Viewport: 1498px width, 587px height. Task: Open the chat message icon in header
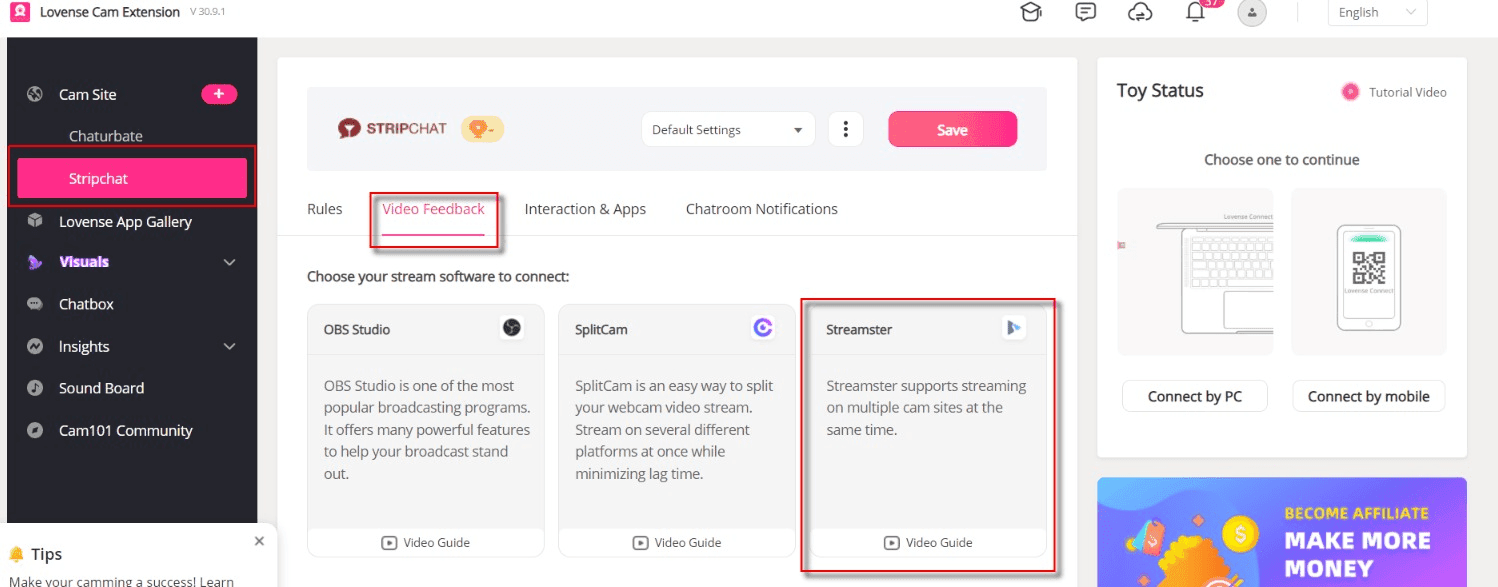(1085, 12)
